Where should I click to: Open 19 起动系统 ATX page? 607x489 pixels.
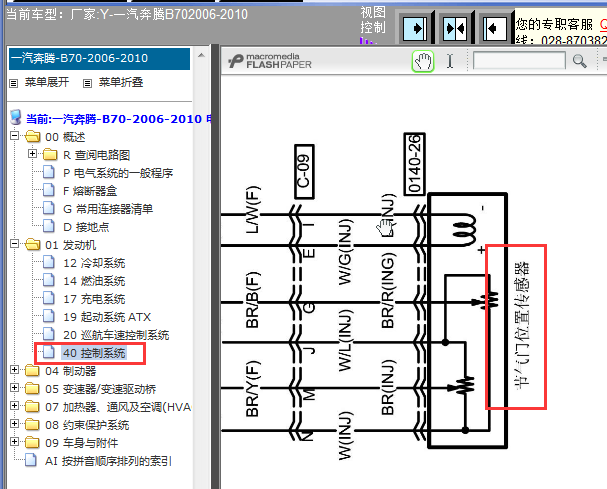pyautogui.click(x=107, y=317)
